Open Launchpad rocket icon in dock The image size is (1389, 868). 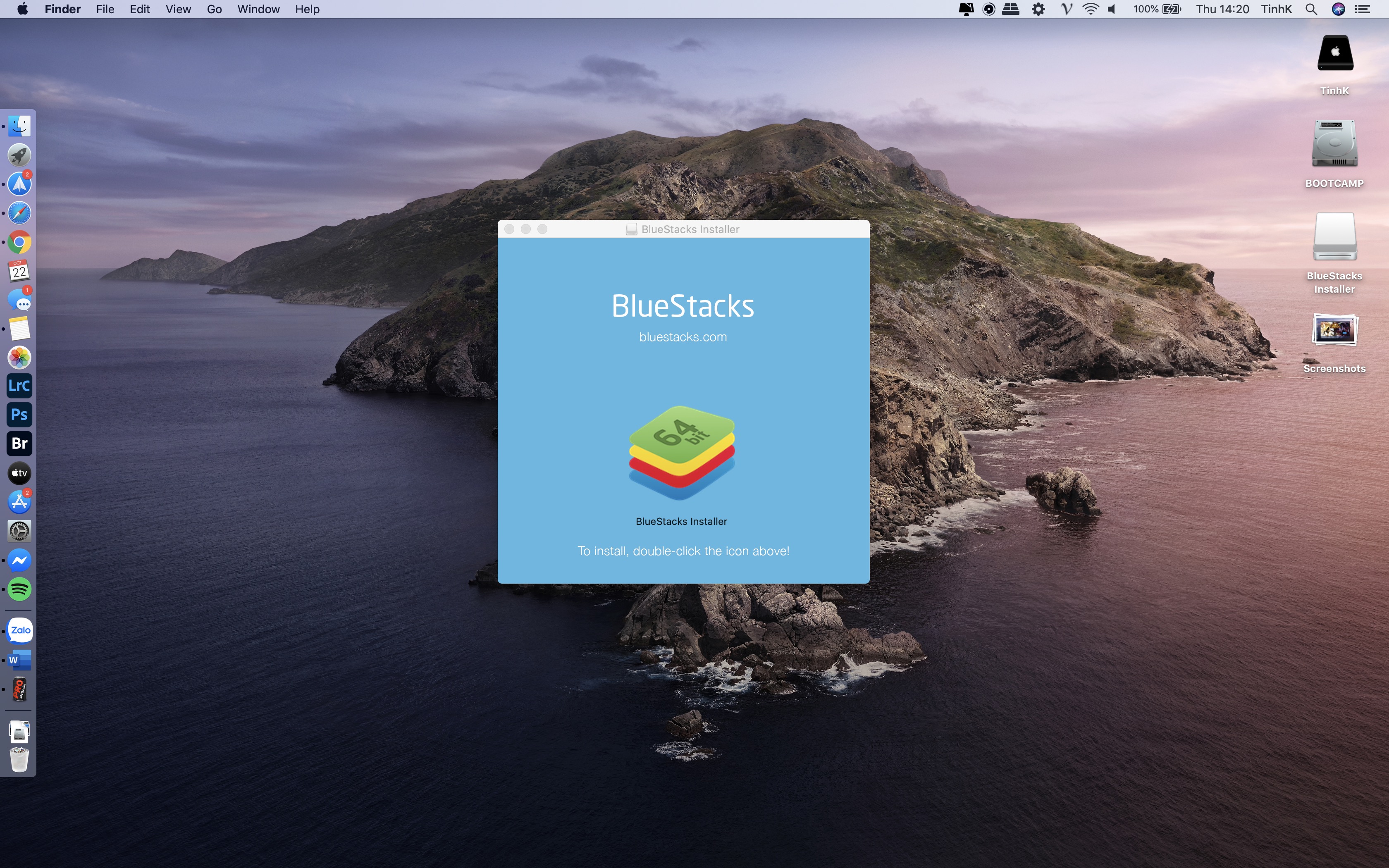tap(19, 155)
